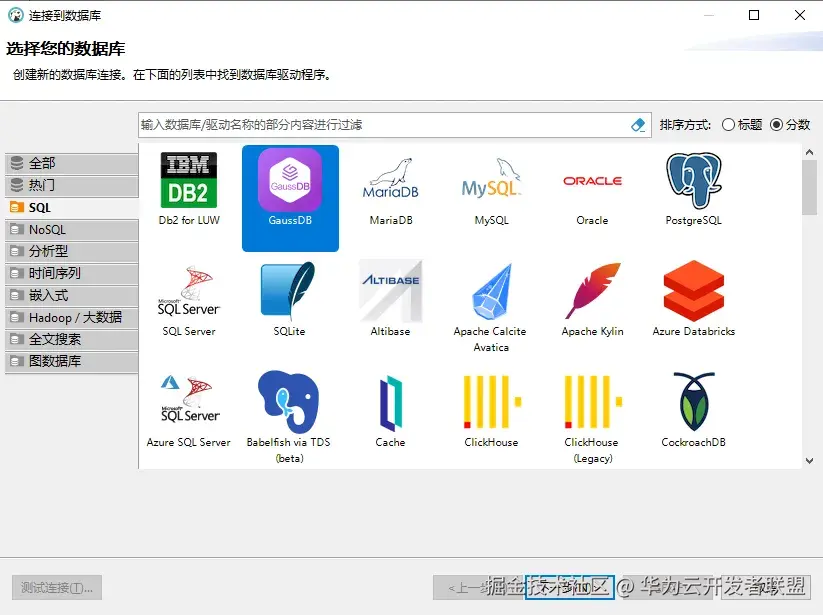This screenshot has width=823, height=615.
Task: Select the ClickHouse (Legacy) icon
Action: click(x=593, y=402)
